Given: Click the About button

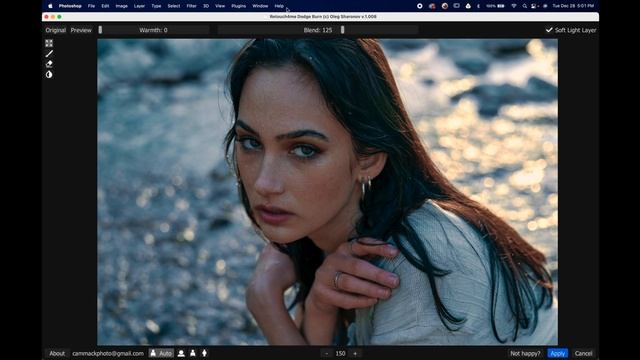Looking at the screenshot, I should [x=57, y=353].
